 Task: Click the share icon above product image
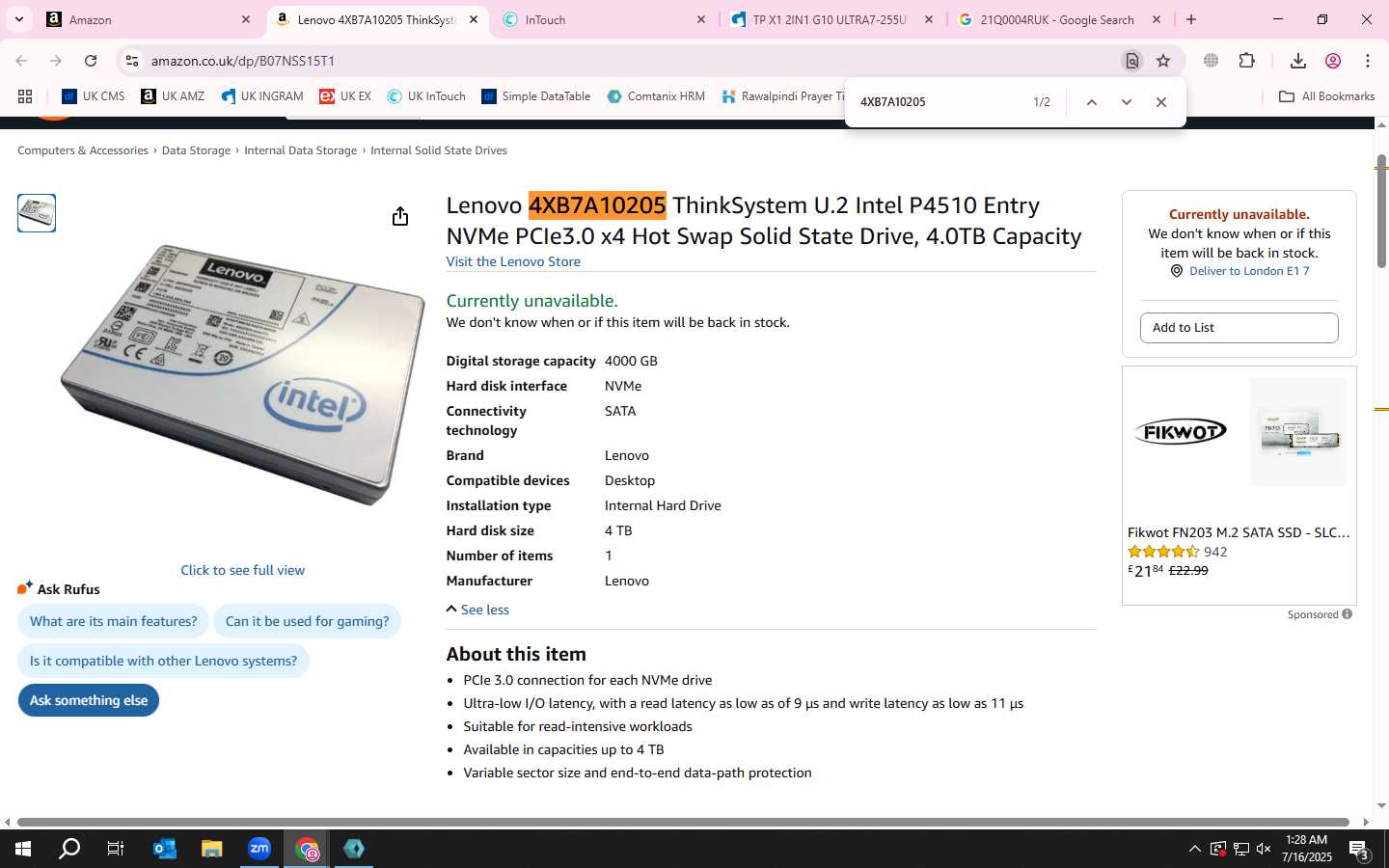(400, 216)
